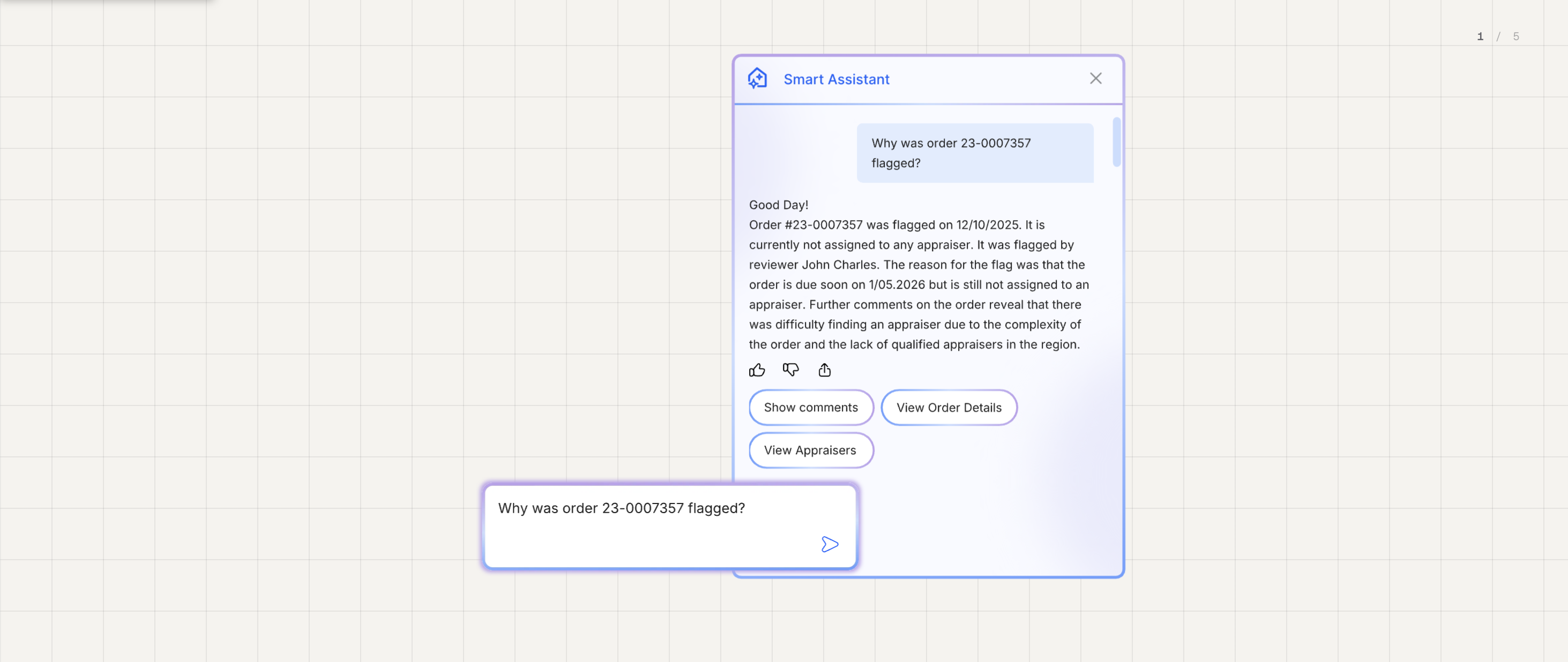Open View Order Details
1568x662 pixels.
point(949,407)
